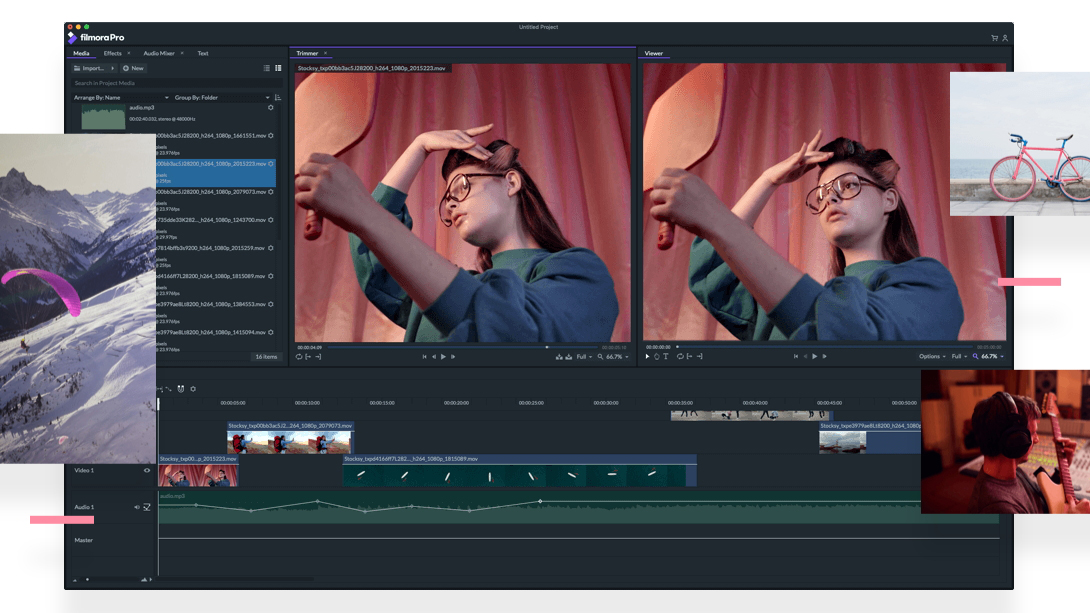The image size is (1090, 613).
Task: Switch to the Effects tab
Action: coord(113,54)
